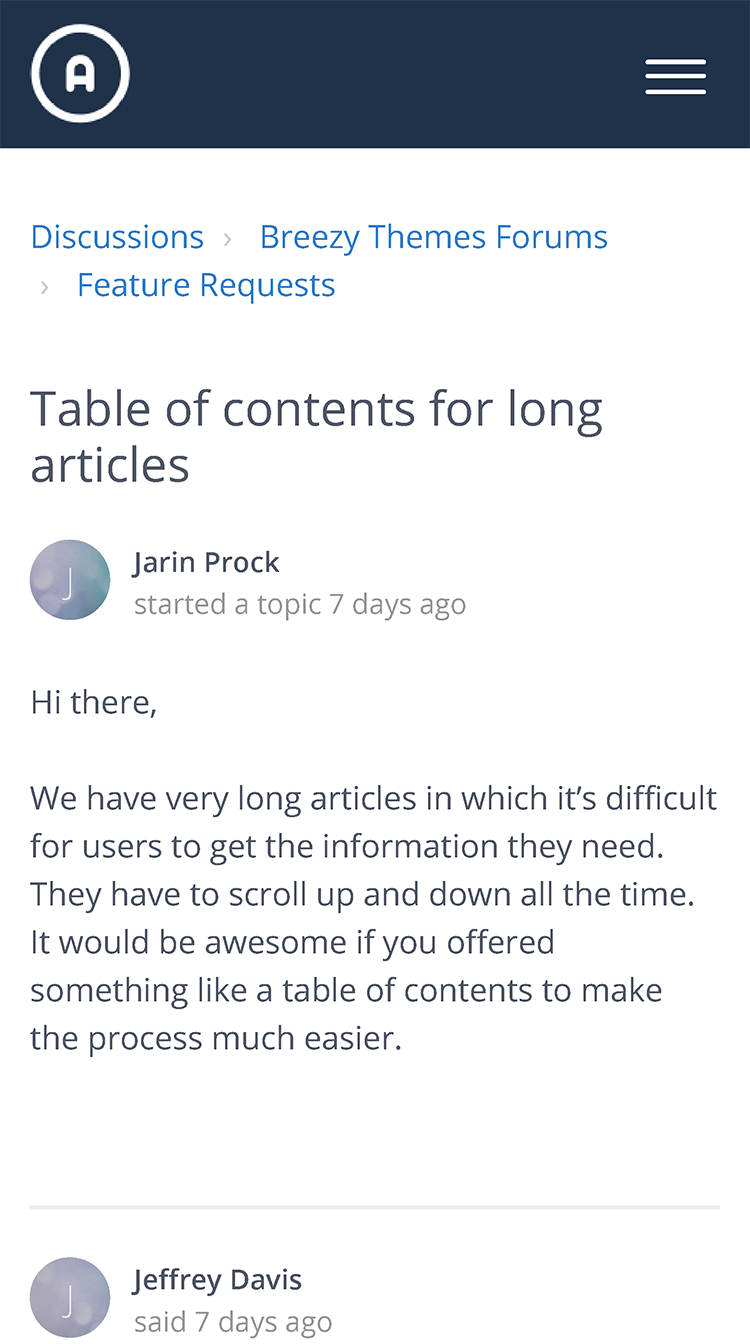Click the 'Hi there,' greeting text
The height and width of the screenshot is (1344, 750).
pyautogui.click(x=94, y=702)
